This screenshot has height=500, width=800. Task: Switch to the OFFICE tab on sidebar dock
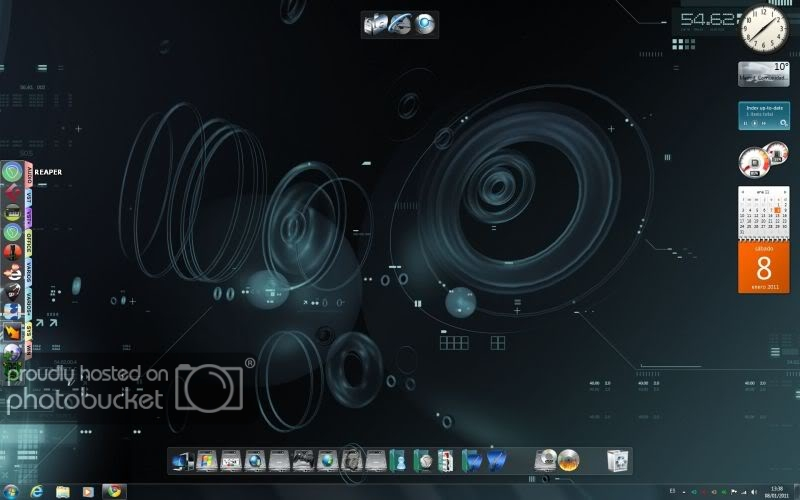29,243
